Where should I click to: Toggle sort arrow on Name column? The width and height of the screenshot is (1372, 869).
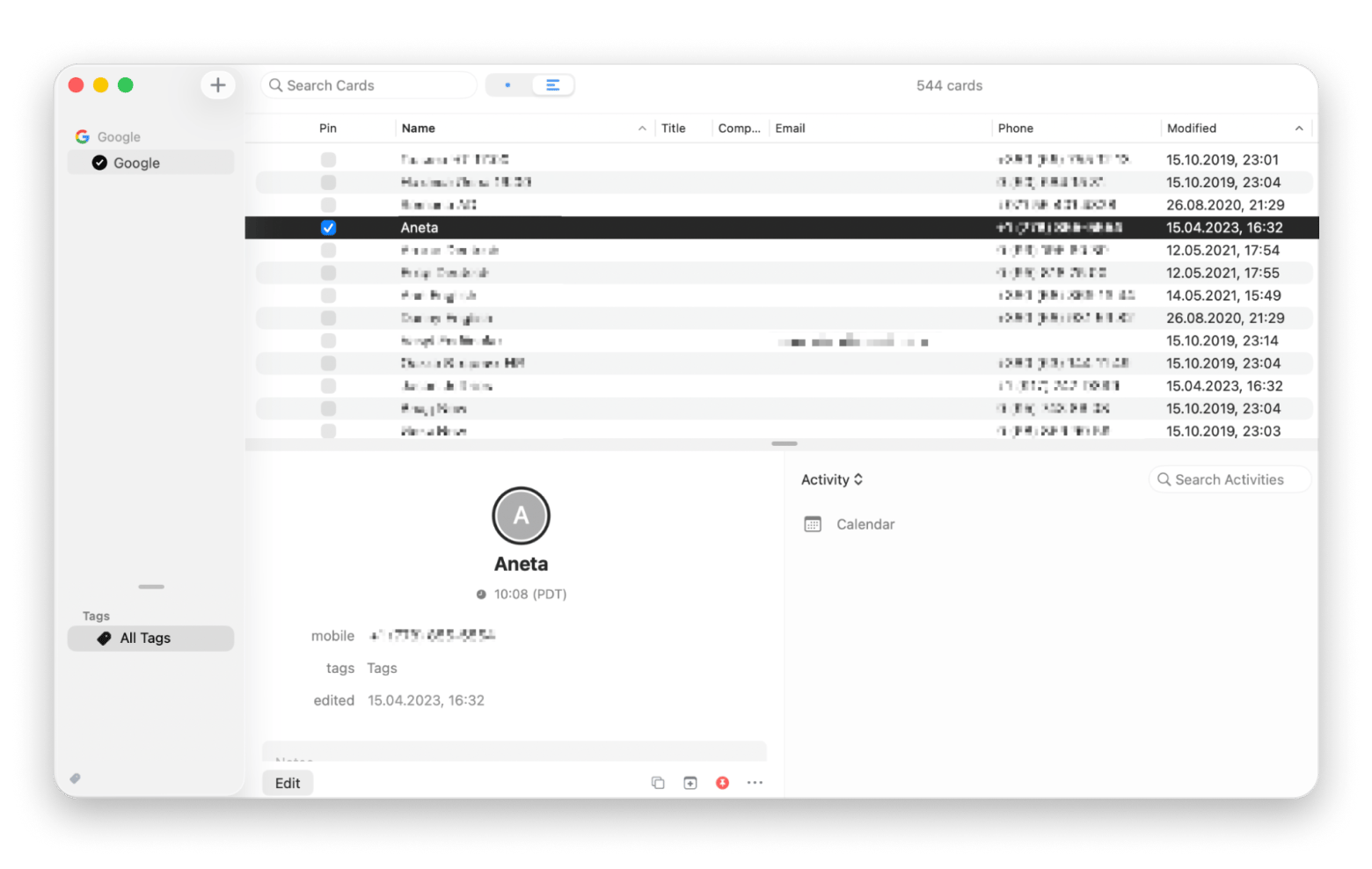click(x=642, y=128)
